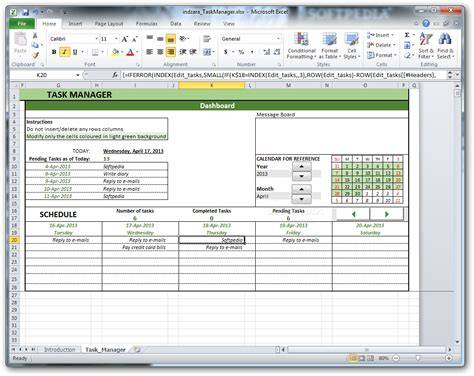Toggle bottom vertical alignment
This screenshot has height=376, width=474.
[x=171, y=39]
